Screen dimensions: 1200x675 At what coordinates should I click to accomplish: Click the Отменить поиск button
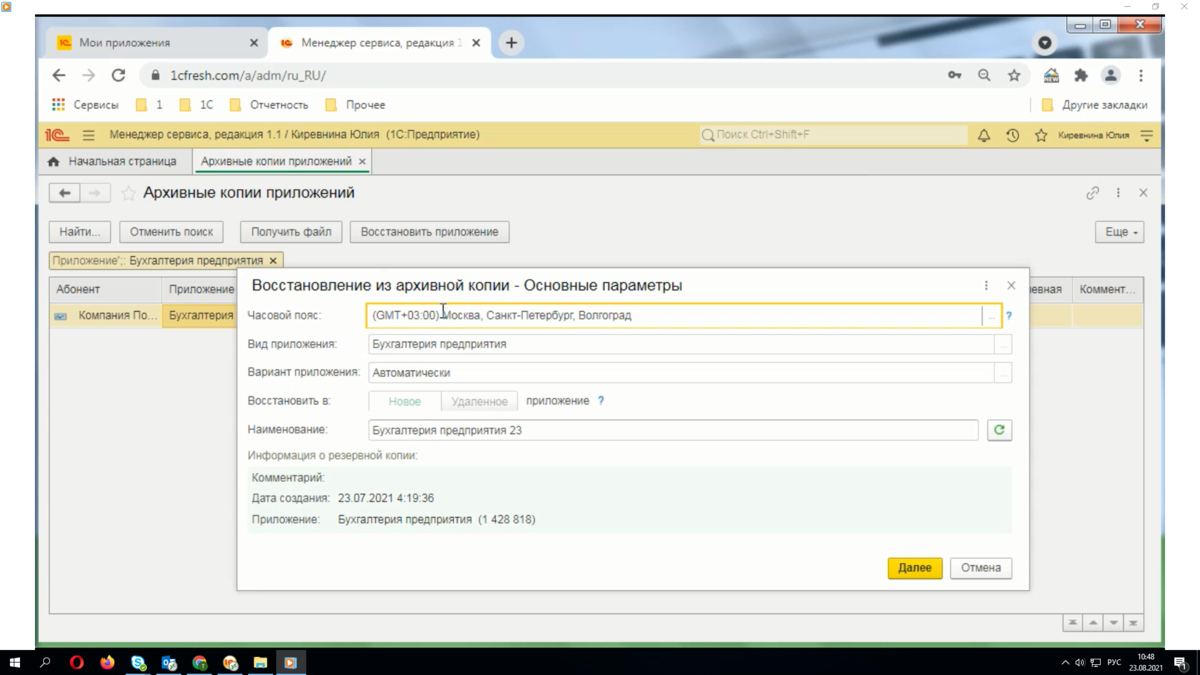coord(171,232)
